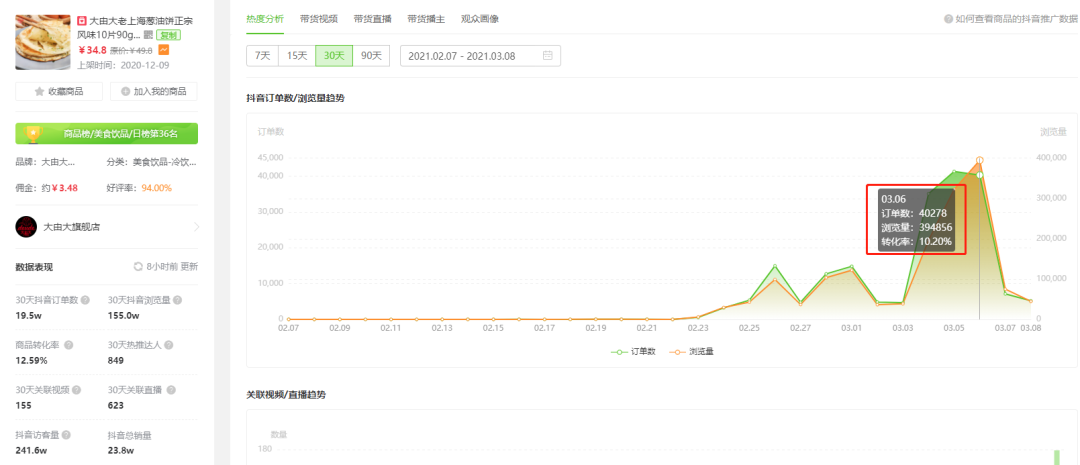Click the 抖音总销量 value 23.8w

click(x=121, y=451)
